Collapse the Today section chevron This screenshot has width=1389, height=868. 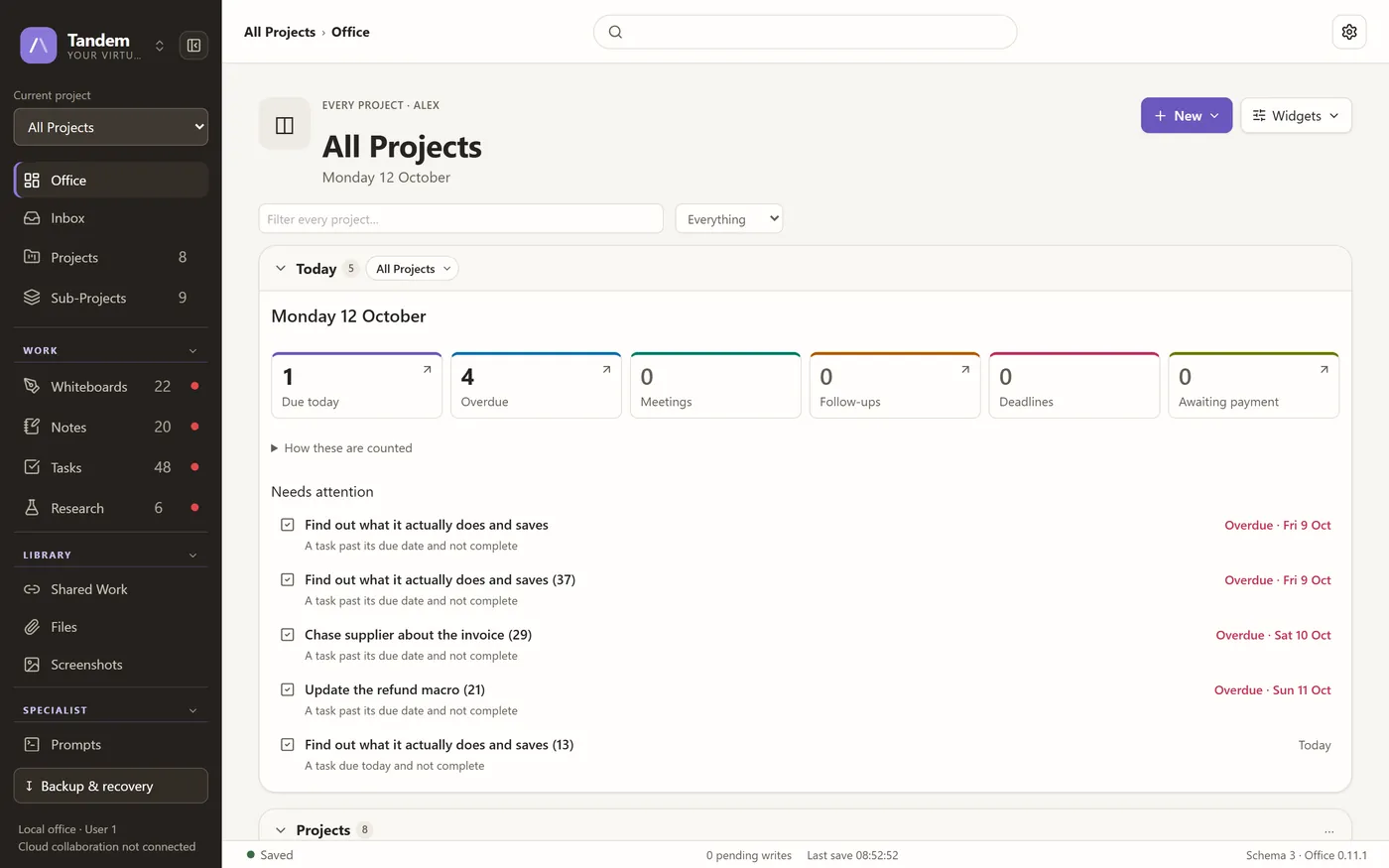(281, 269)
